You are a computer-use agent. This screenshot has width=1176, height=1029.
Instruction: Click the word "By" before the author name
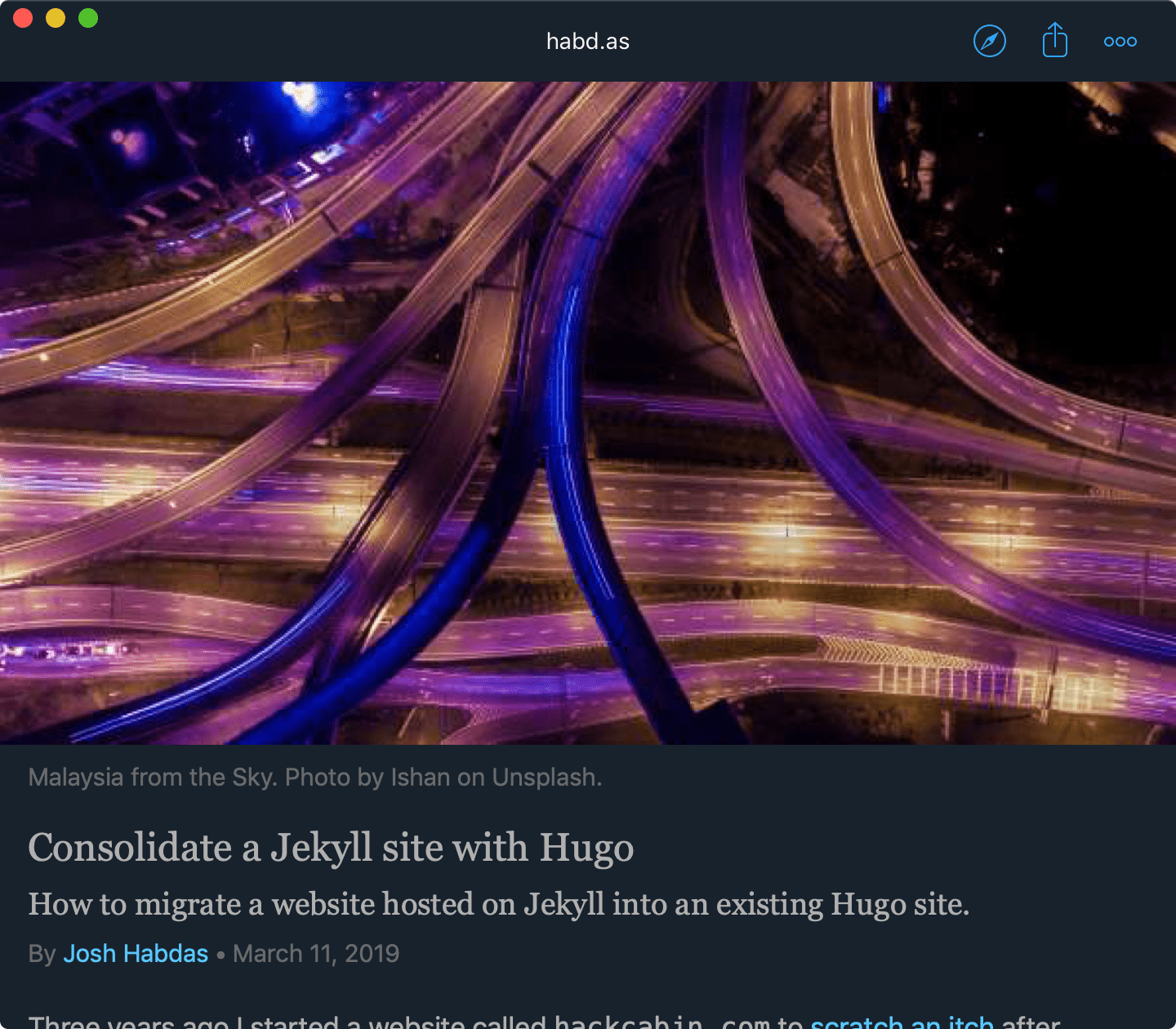42,954
